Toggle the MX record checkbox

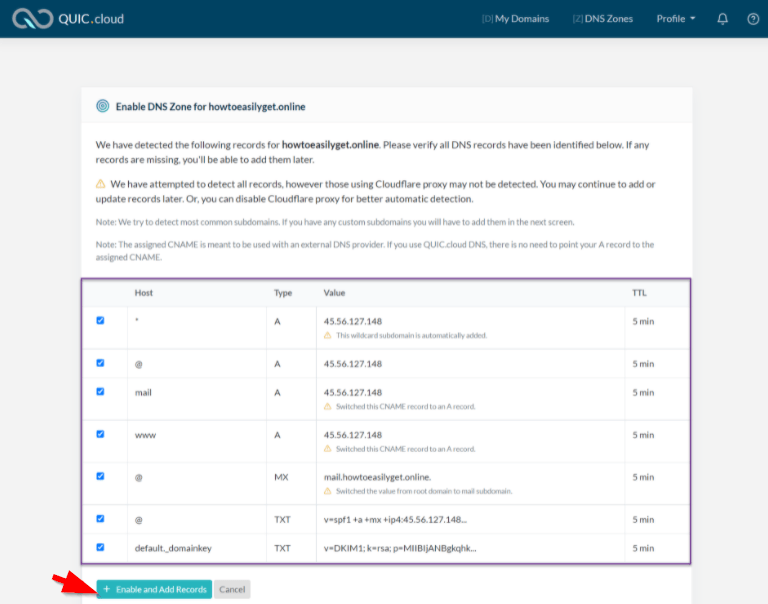(x=100, y=476)
